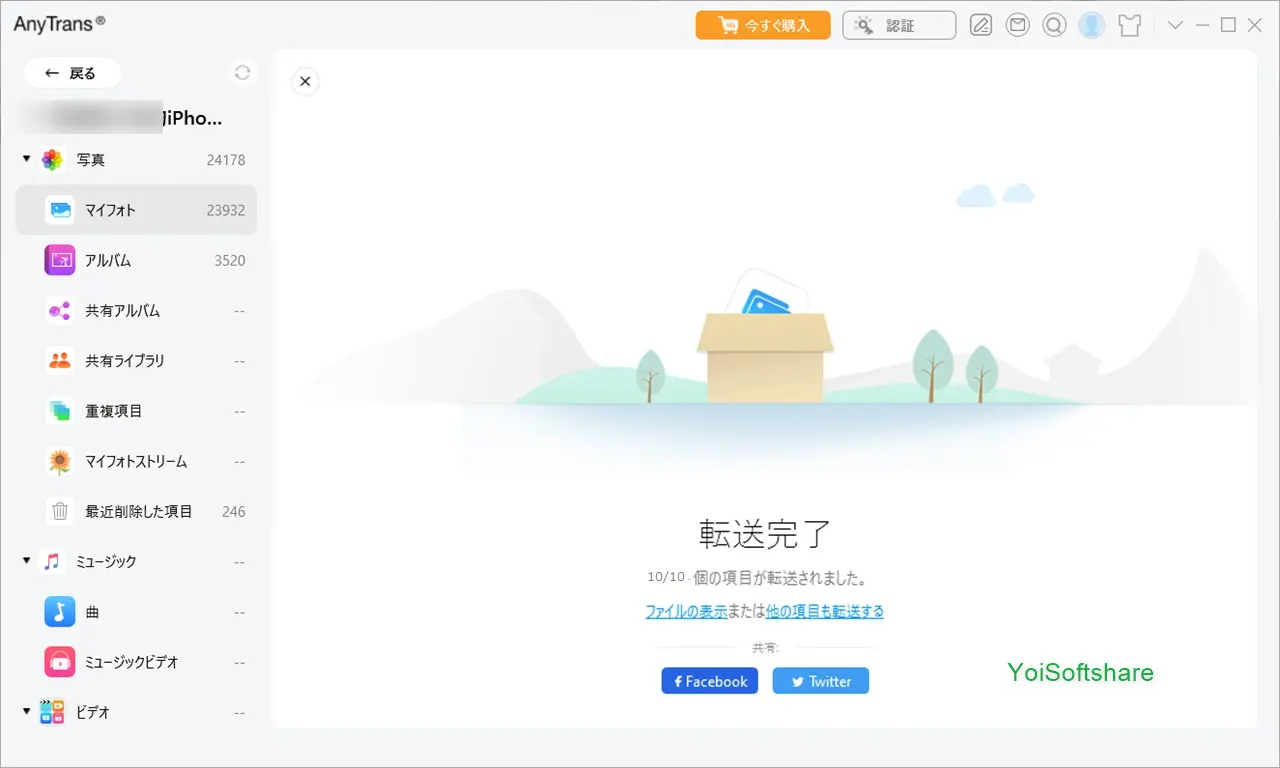This screenshot has height=768, width=1280.
Task: Go back with the 戻る button
Action: click(72, 73)
